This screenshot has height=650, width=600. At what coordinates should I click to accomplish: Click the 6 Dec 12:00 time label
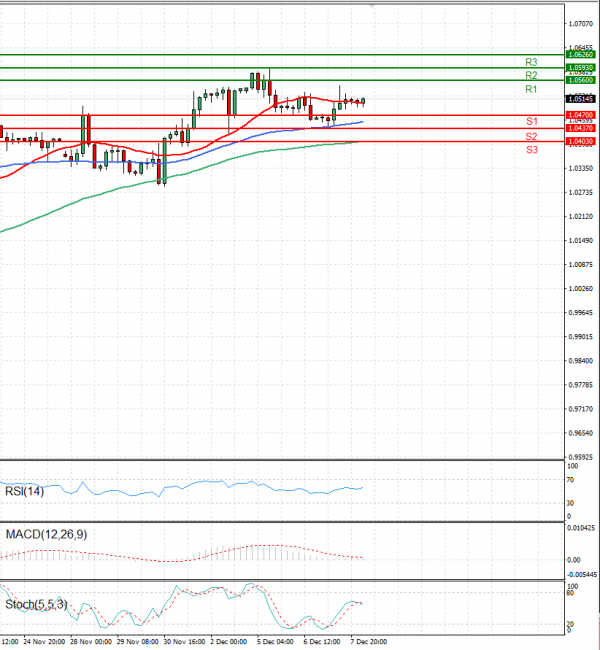[322, 642]
